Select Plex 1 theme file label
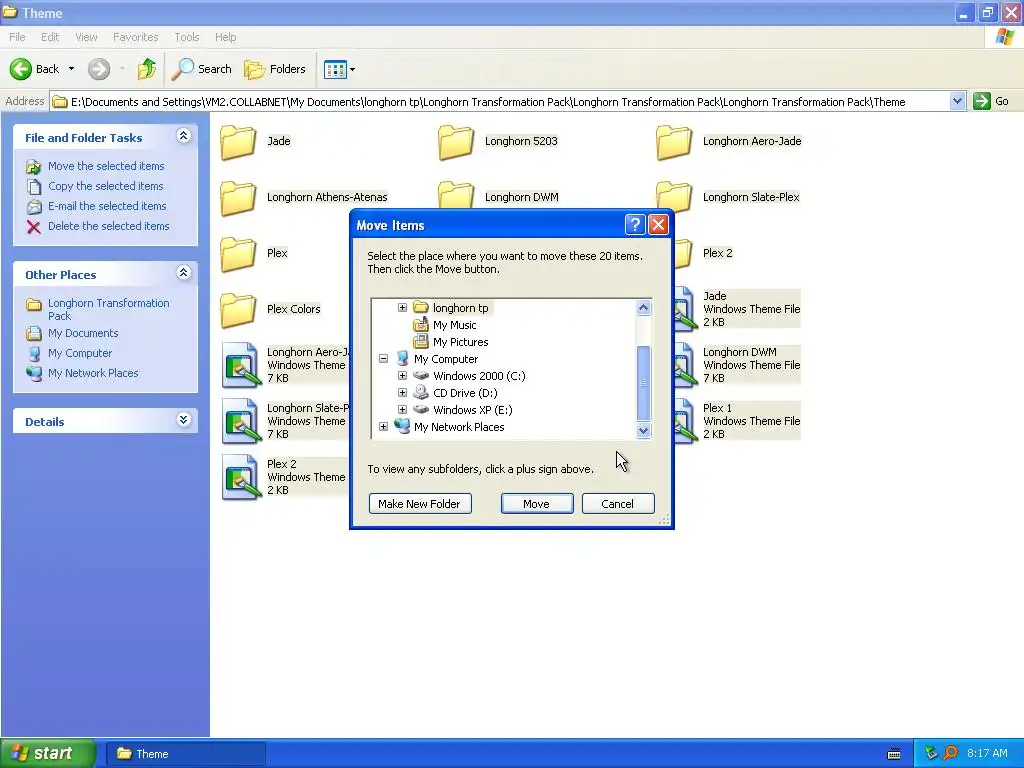 (751, 421)
